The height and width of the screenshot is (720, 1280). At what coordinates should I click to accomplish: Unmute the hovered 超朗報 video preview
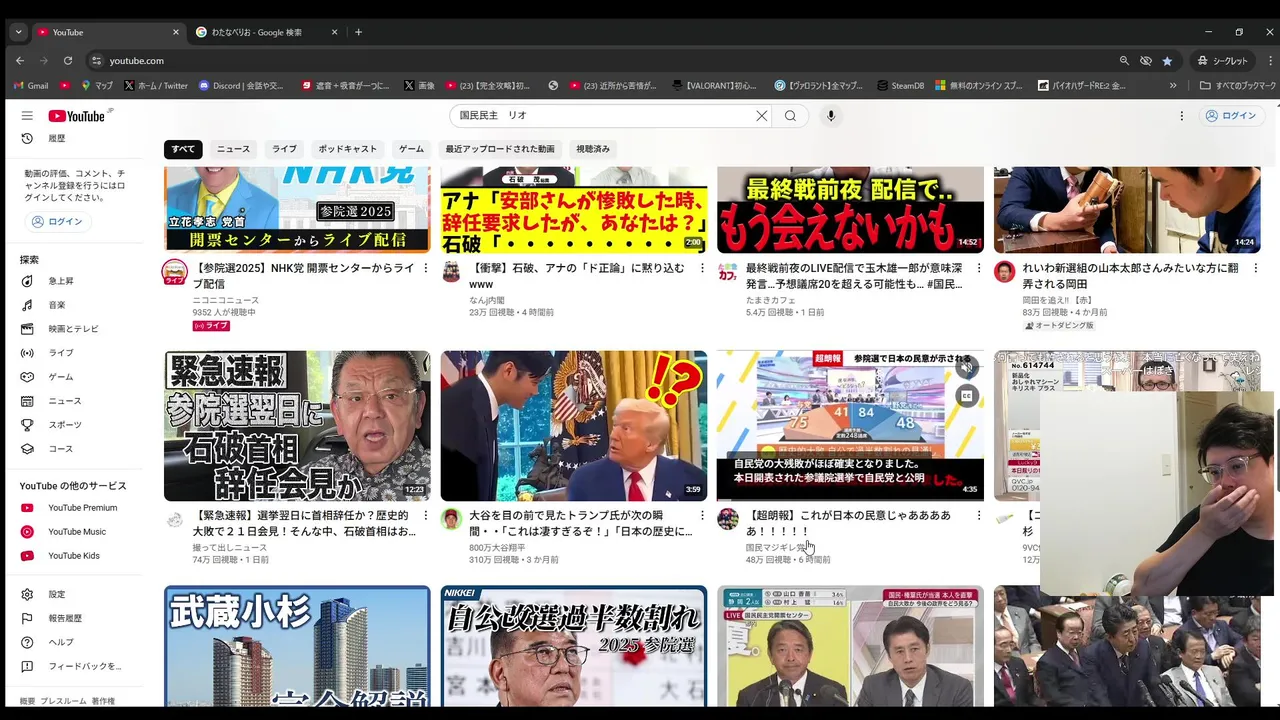[x=966, y=368]
